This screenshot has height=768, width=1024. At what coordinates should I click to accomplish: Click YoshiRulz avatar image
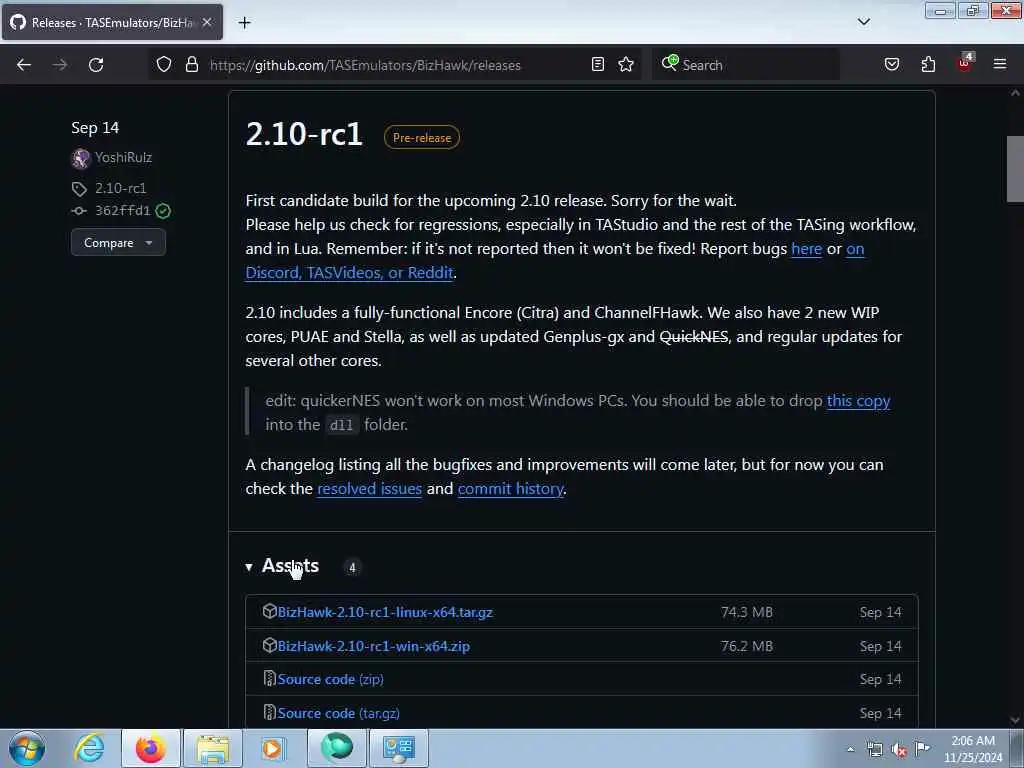(x=80, y=158)
